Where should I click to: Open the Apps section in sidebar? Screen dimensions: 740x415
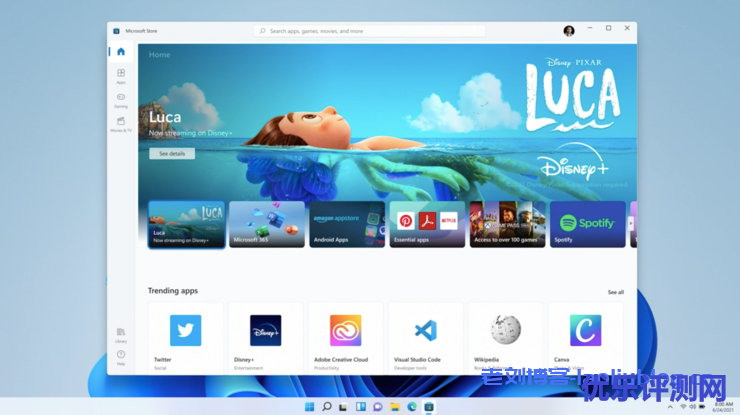click(120, 75)
